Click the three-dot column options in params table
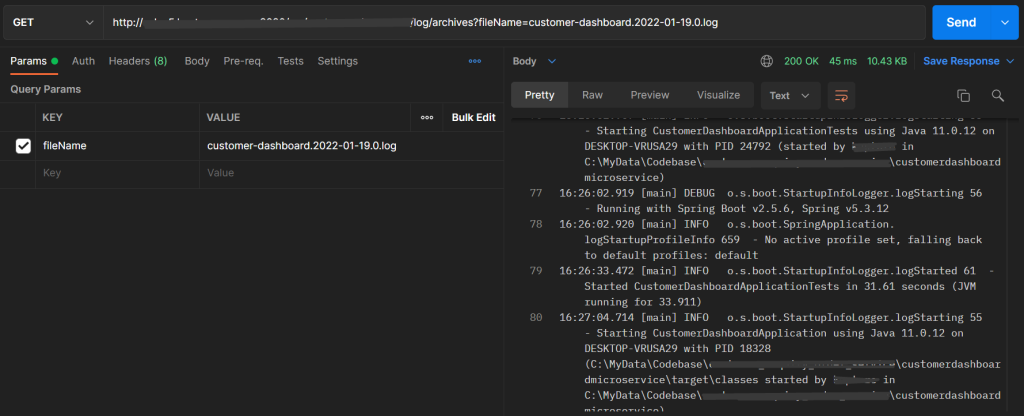Viewport: 1024px width, 416px height. pyautogui.click(x=427, y=117)
